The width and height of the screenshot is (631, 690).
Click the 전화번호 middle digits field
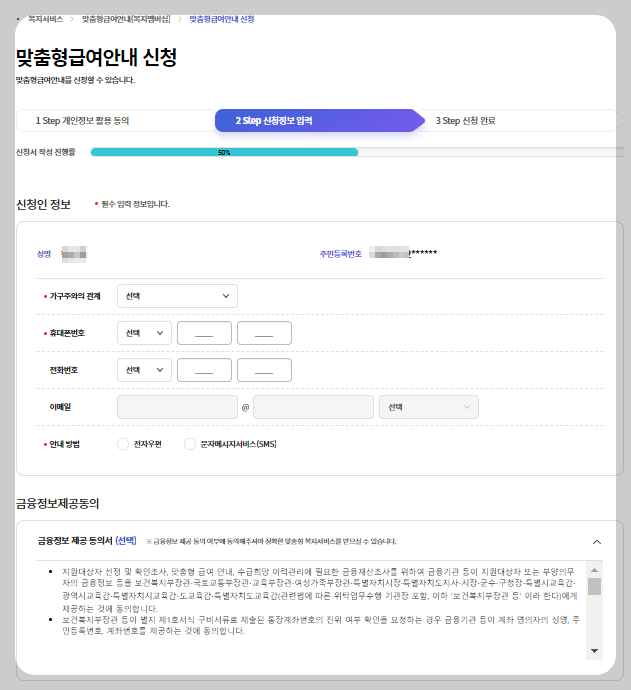click(x=204, y=370)
